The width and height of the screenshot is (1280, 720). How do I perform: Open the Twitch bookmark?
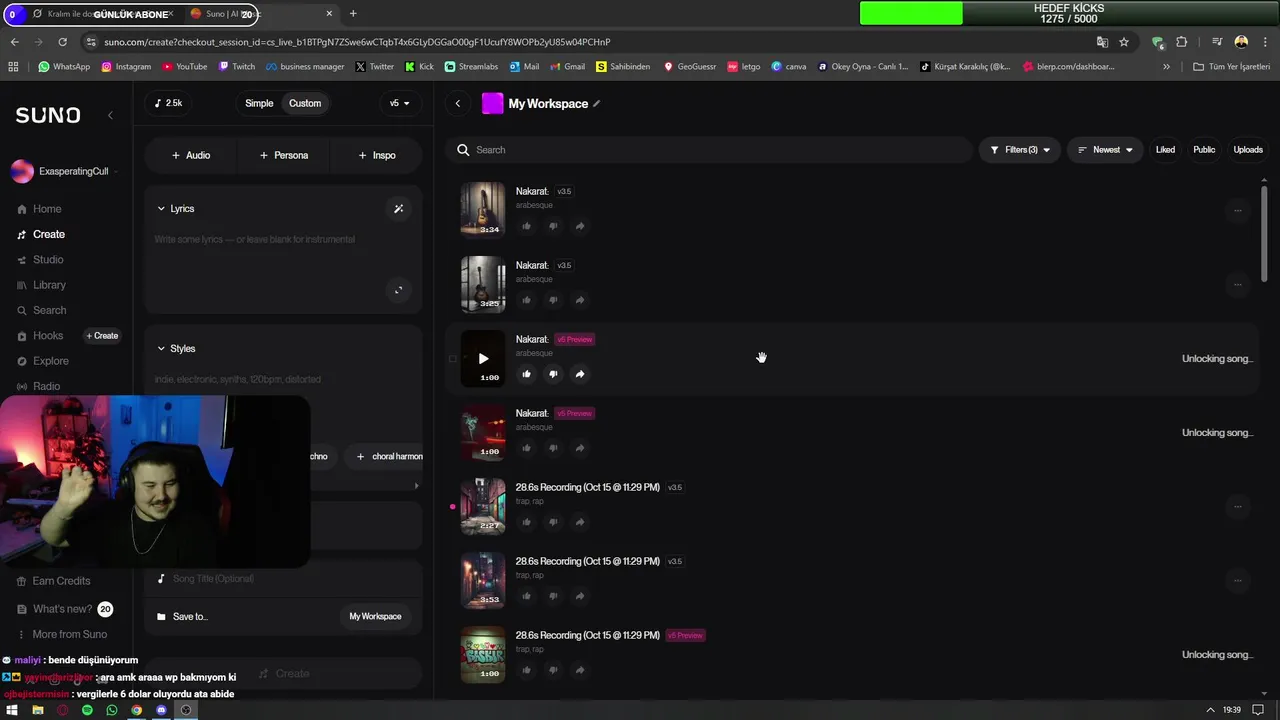pyautogui.click(x=236, y=67)
